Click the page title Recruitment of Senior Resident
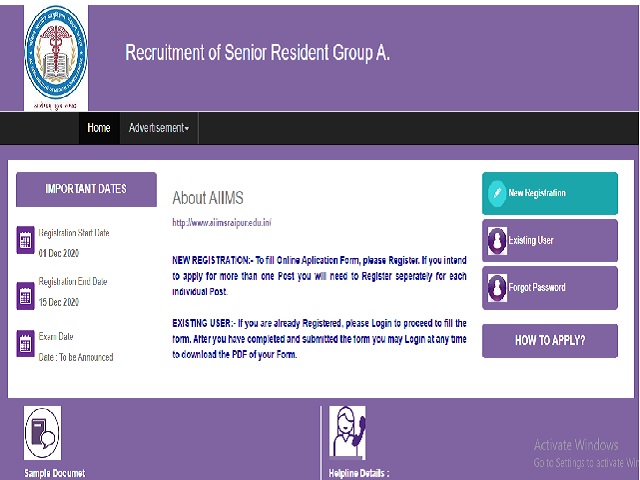 point(258,53)
